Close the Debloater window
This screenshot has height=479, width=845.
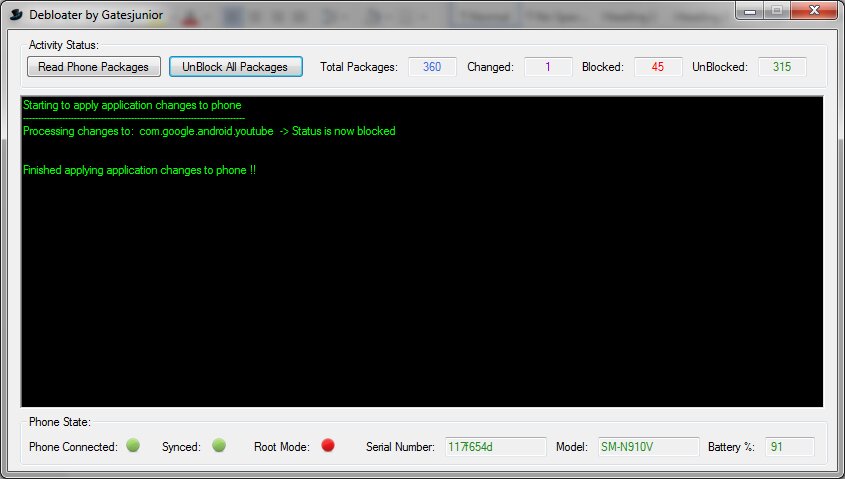pos(815,10)
